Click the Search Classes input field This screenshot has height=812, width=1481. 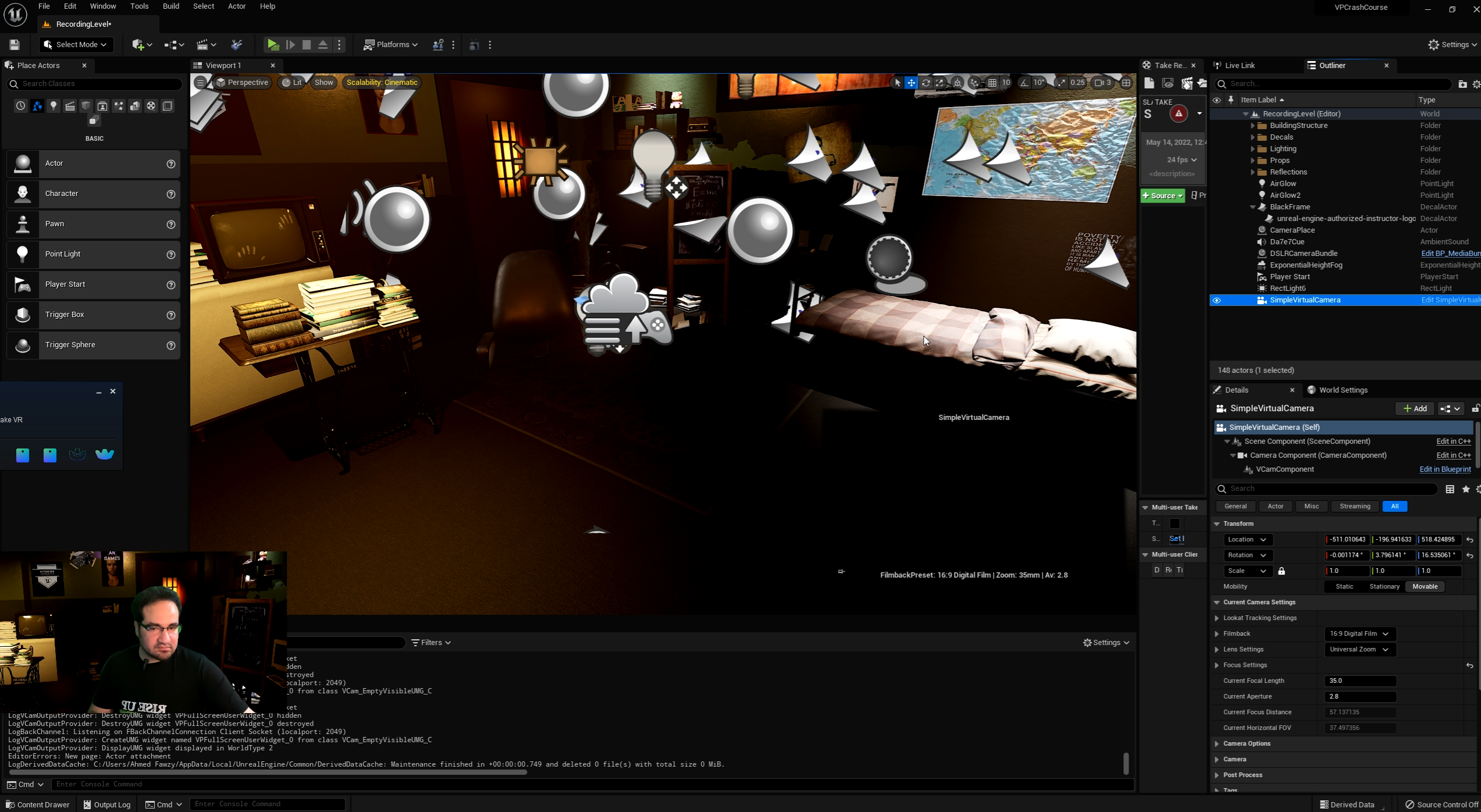point(94,84)
